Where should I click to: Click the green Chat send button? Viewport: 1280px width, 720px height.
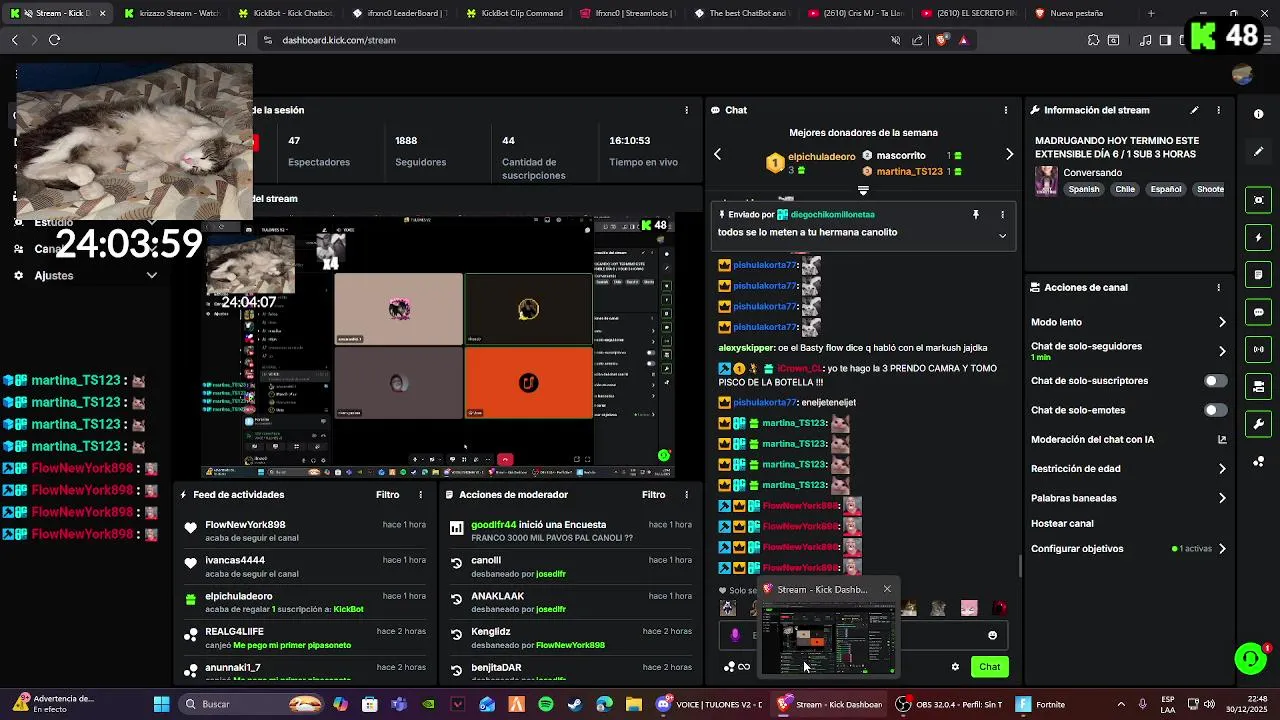point(989,667)
